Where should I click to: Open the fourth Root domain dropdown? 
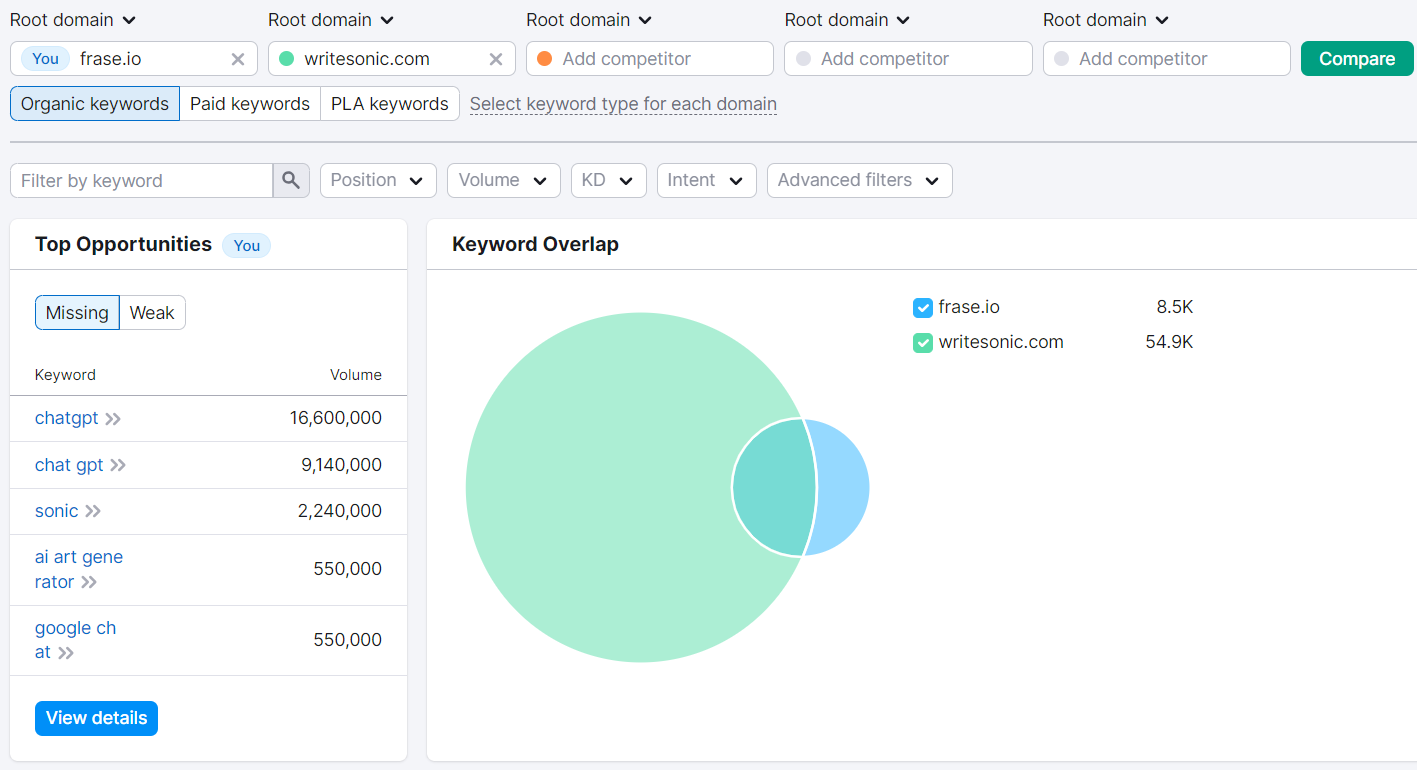[x=848, y=20]
